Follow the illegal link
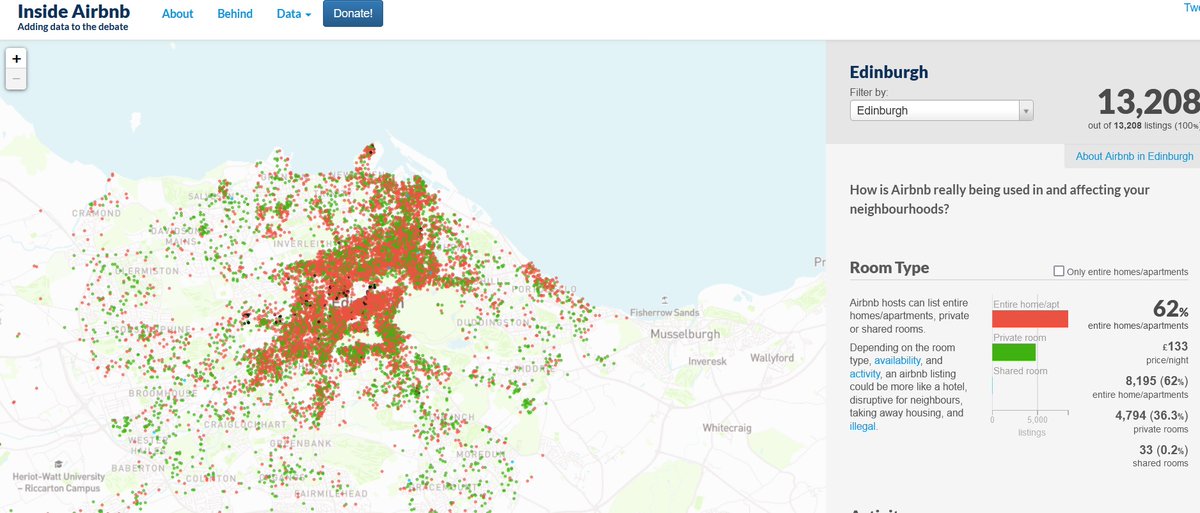 click(862, 426)
